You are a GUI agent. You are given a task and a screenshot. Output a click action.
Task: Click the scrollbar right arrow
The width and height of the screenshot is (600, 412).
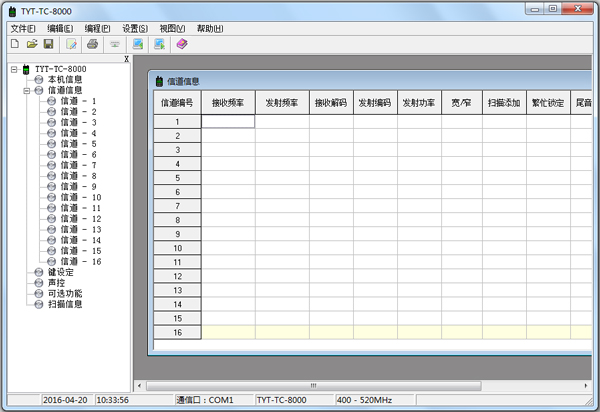[586, 386]
